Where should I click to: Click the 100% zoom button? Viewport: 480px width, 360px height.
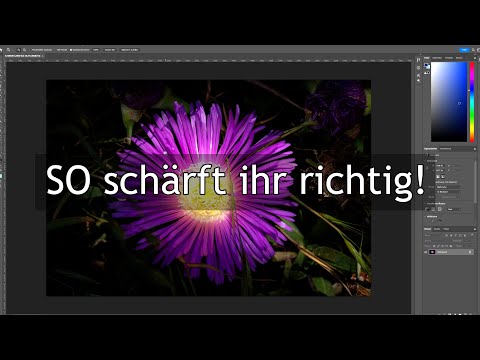pos(96,50)
